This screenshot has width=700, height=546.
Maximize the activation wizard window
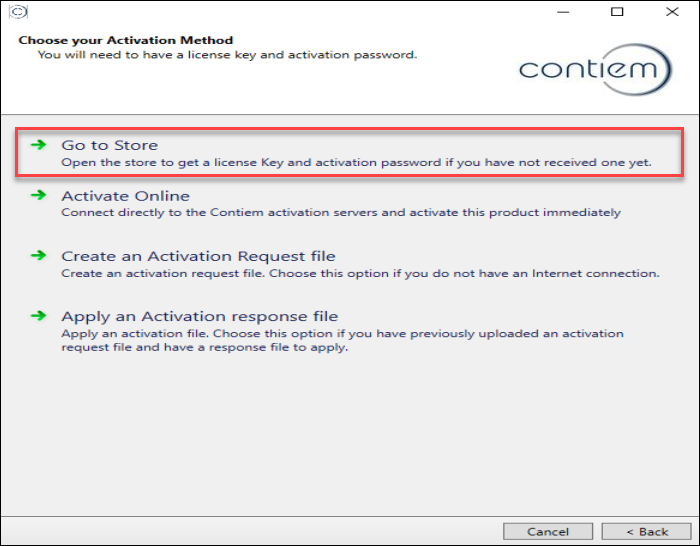coord(617,13)
